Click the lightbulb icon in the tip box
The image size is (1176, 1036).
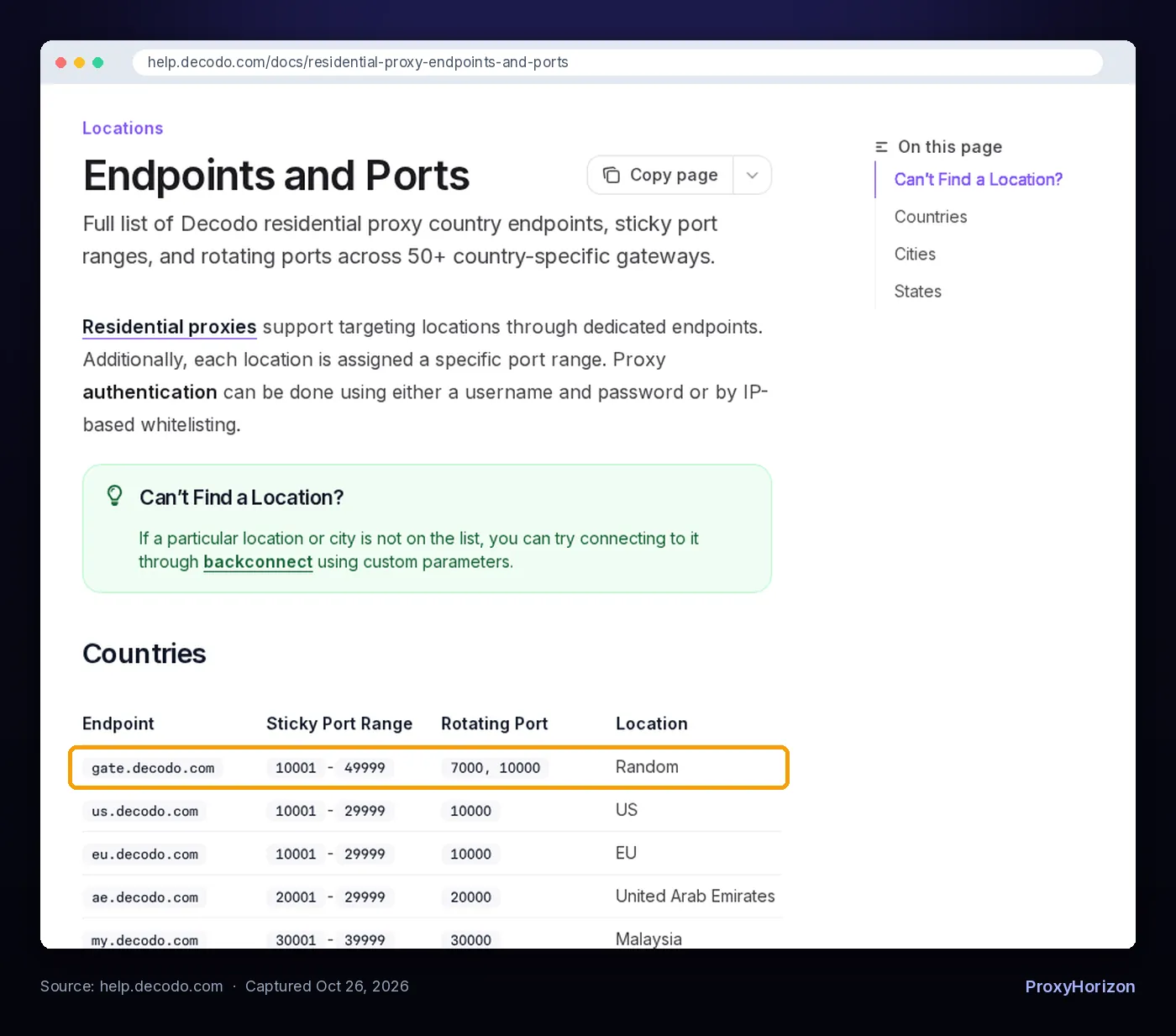[x=115, y=496]
